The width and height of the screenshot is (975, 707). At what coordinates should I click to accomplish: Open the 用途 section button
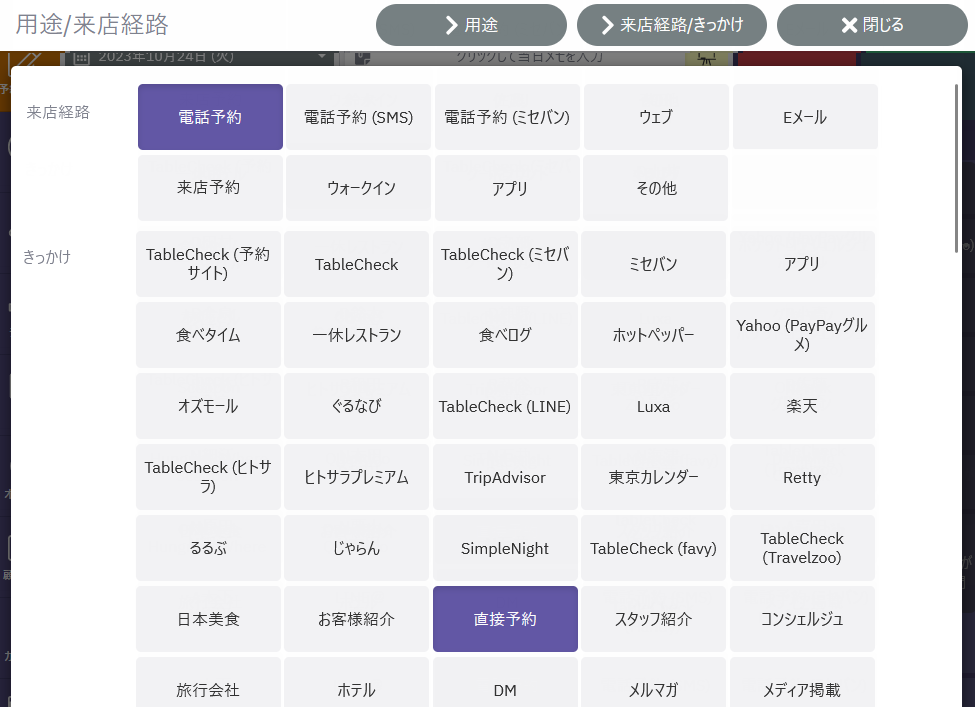[x=471, y=25]
